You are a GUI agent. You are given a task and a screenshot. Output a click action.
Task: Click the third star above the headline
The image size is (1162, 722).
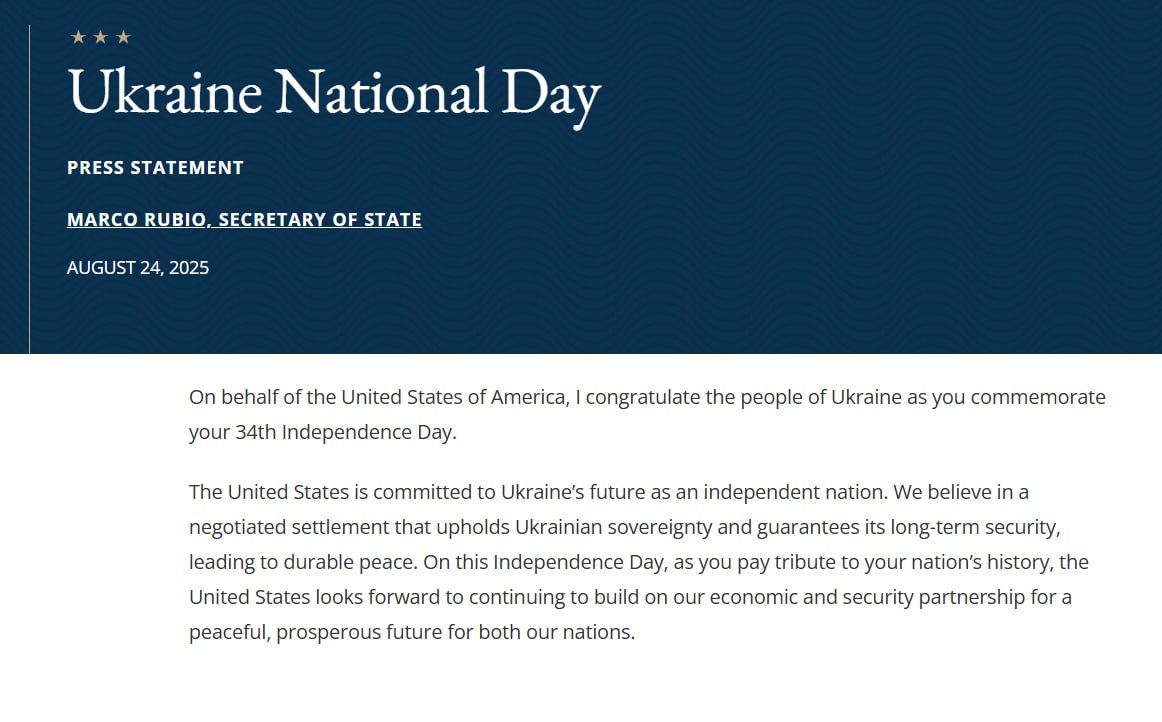tap(123, 38)
